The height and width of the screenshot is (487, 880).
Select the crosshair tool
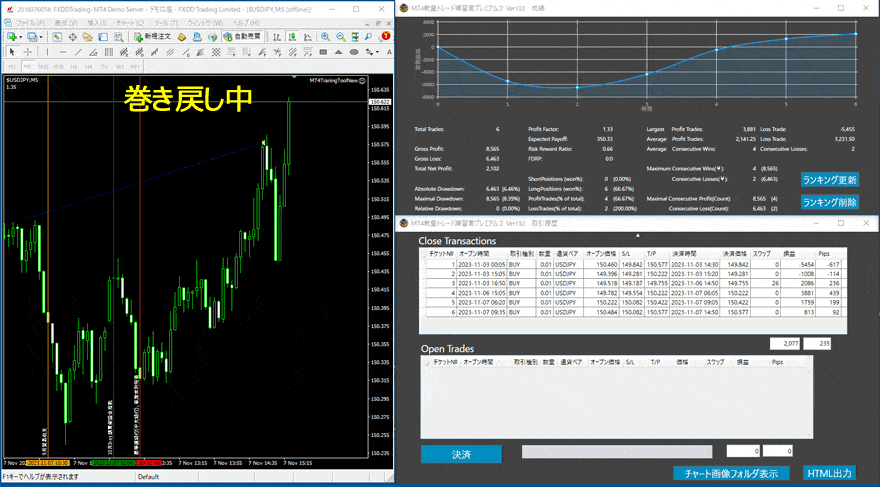(28, 52)
